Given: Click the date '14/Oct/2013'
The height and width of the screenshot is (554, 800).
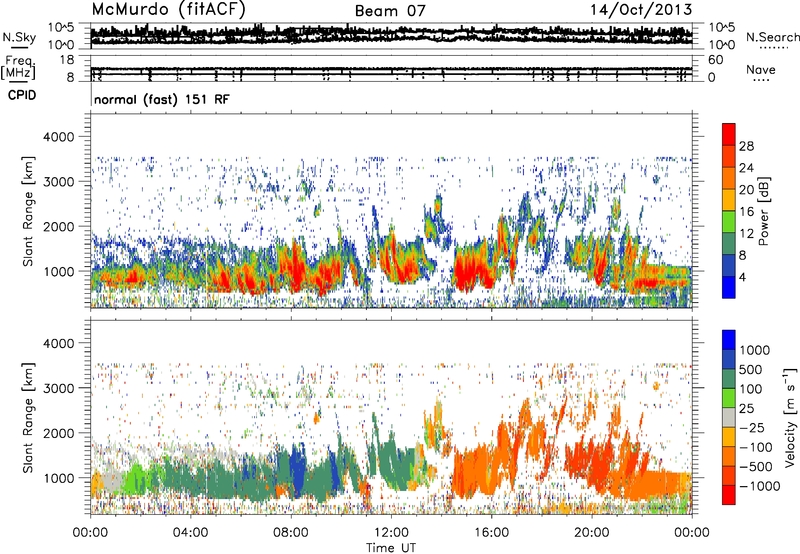Looking at the screenshot, I should [x=641, y=10].
